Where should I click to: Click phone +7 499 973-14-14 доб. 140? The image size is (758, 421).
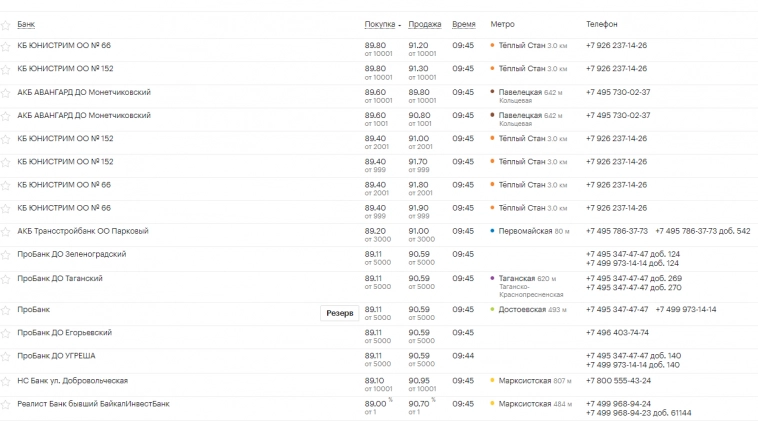(x=633, y=365)
